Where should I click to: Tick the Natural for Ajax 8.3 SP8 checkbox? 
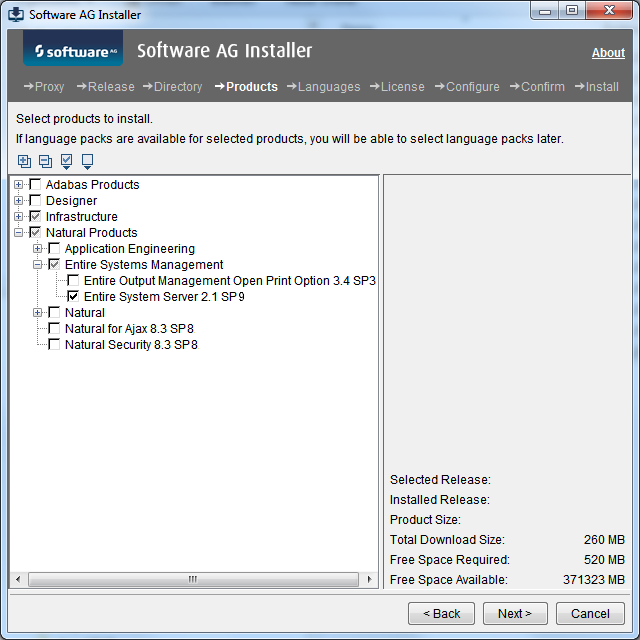(54, 329)
